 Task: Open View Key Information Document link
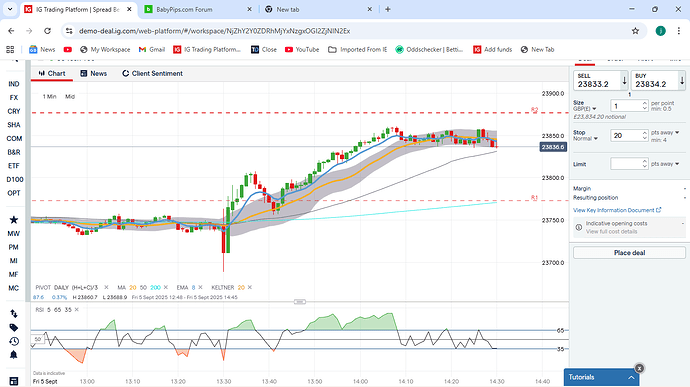pyautogui.click(x=617, y=210)
